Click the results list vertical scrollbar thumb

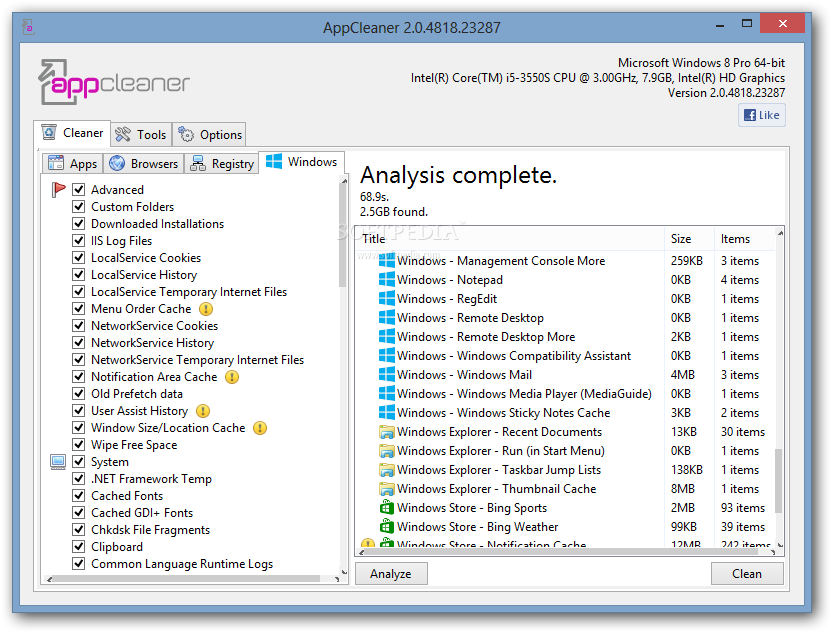click(x=779, y=480)
